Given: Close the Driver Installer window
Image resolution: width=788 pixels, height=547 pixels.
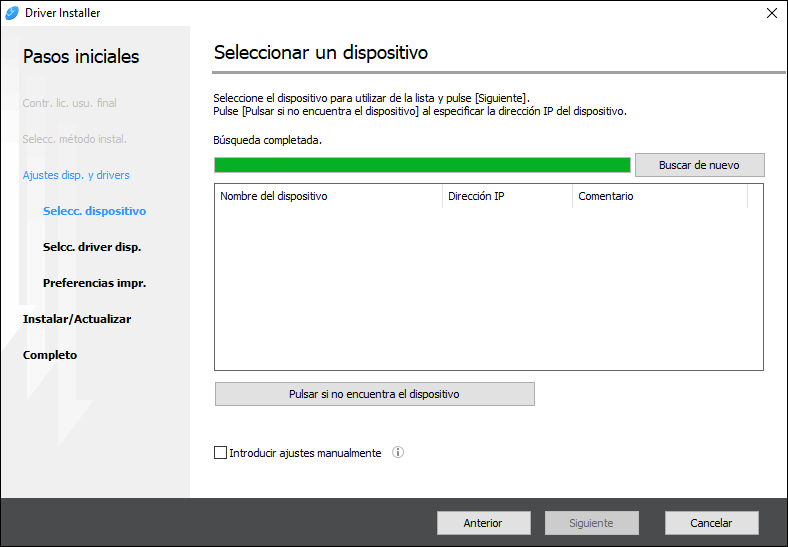Looking at the screenshot, I should pyautogui.click(x=770, y=13).
